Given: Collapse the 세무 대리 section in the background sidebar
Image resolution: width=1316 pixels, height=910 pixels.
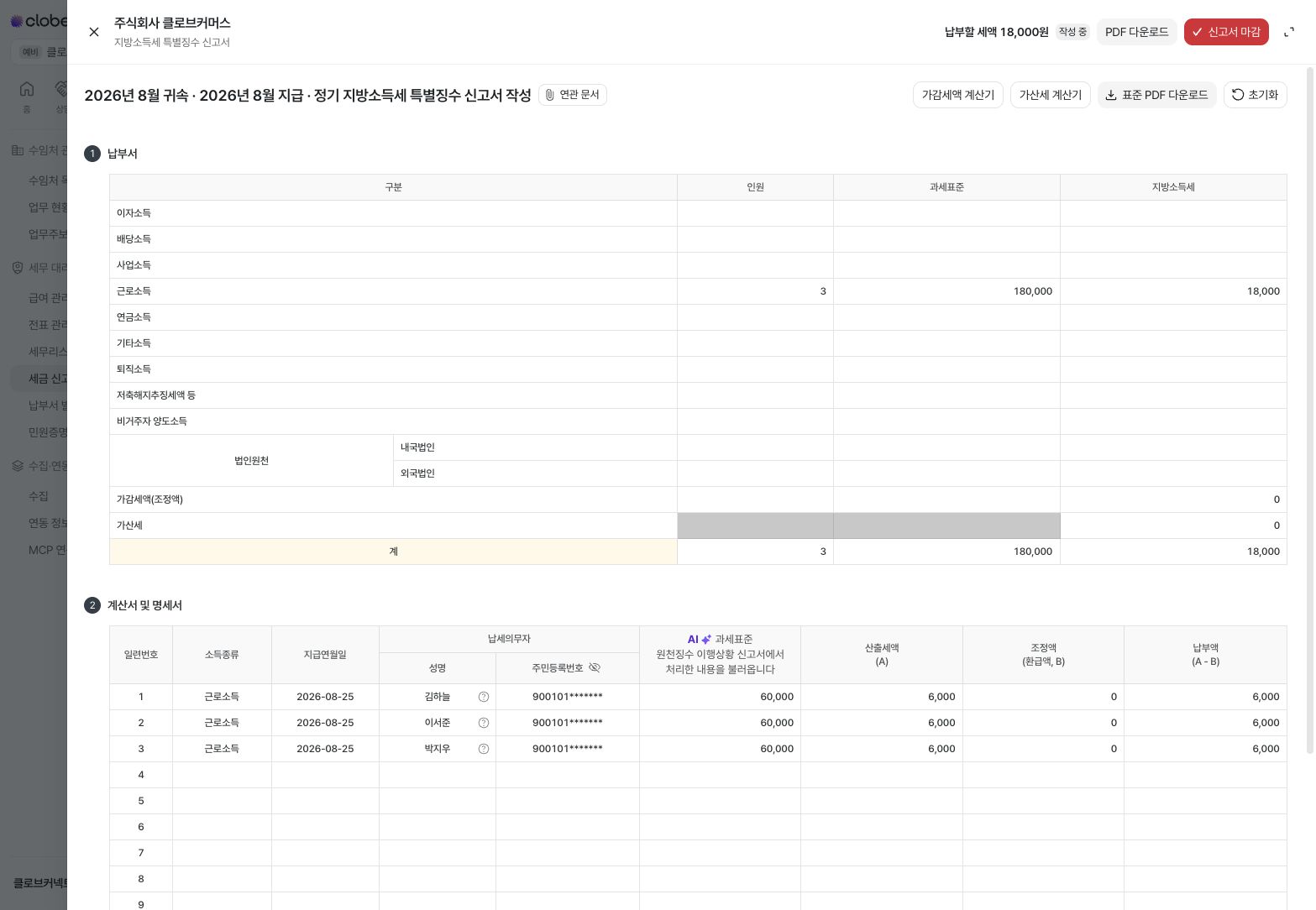Looking at the screenshot, I should [x=39, y=268].
